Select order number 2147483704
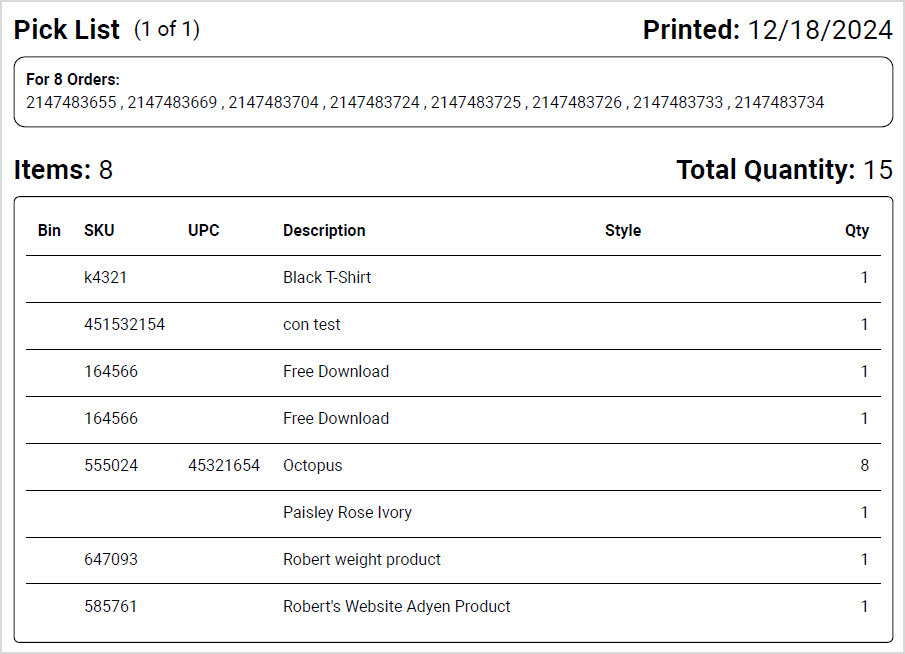This screenshot has height=654, width=905. click(274, 102)
